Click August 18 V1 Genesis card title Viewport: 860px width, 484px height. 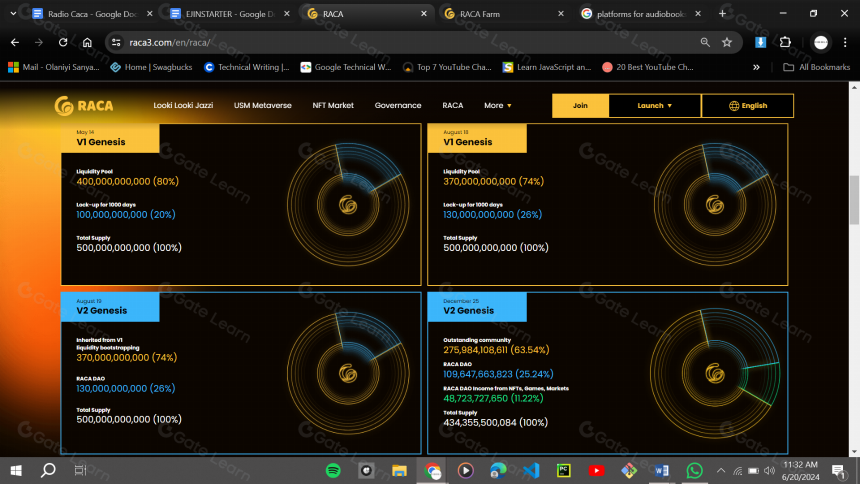(x=468, y=142)
